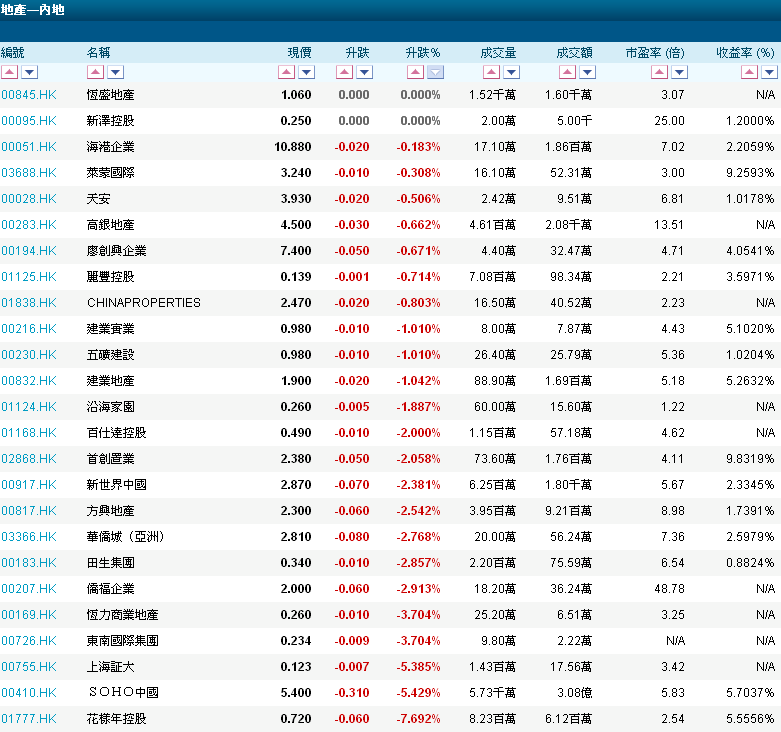The height and width of the screenshot is (732, 781).
Task: Open stock link 03366.HK
Action: [29, 536]
